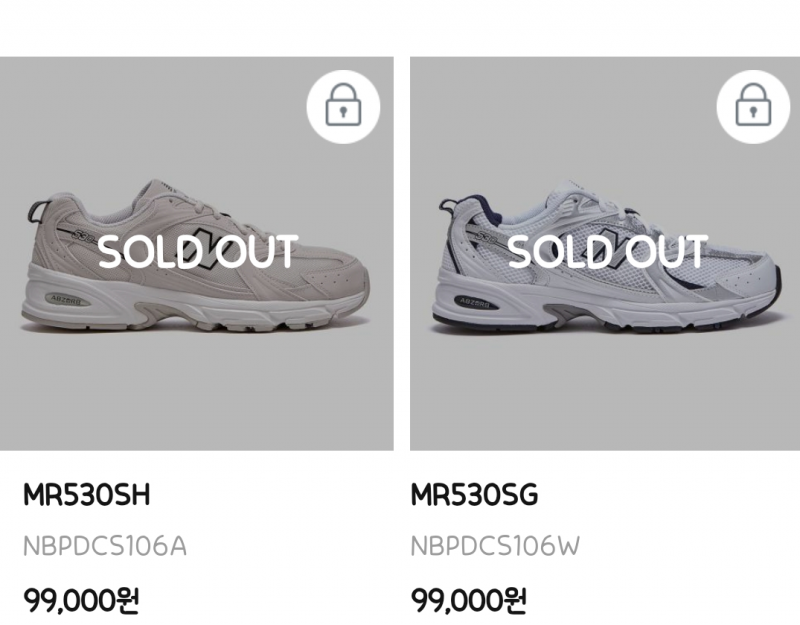Click the 99,000원 price under MR530SH

pyautogui.click(x=81, y=600)
